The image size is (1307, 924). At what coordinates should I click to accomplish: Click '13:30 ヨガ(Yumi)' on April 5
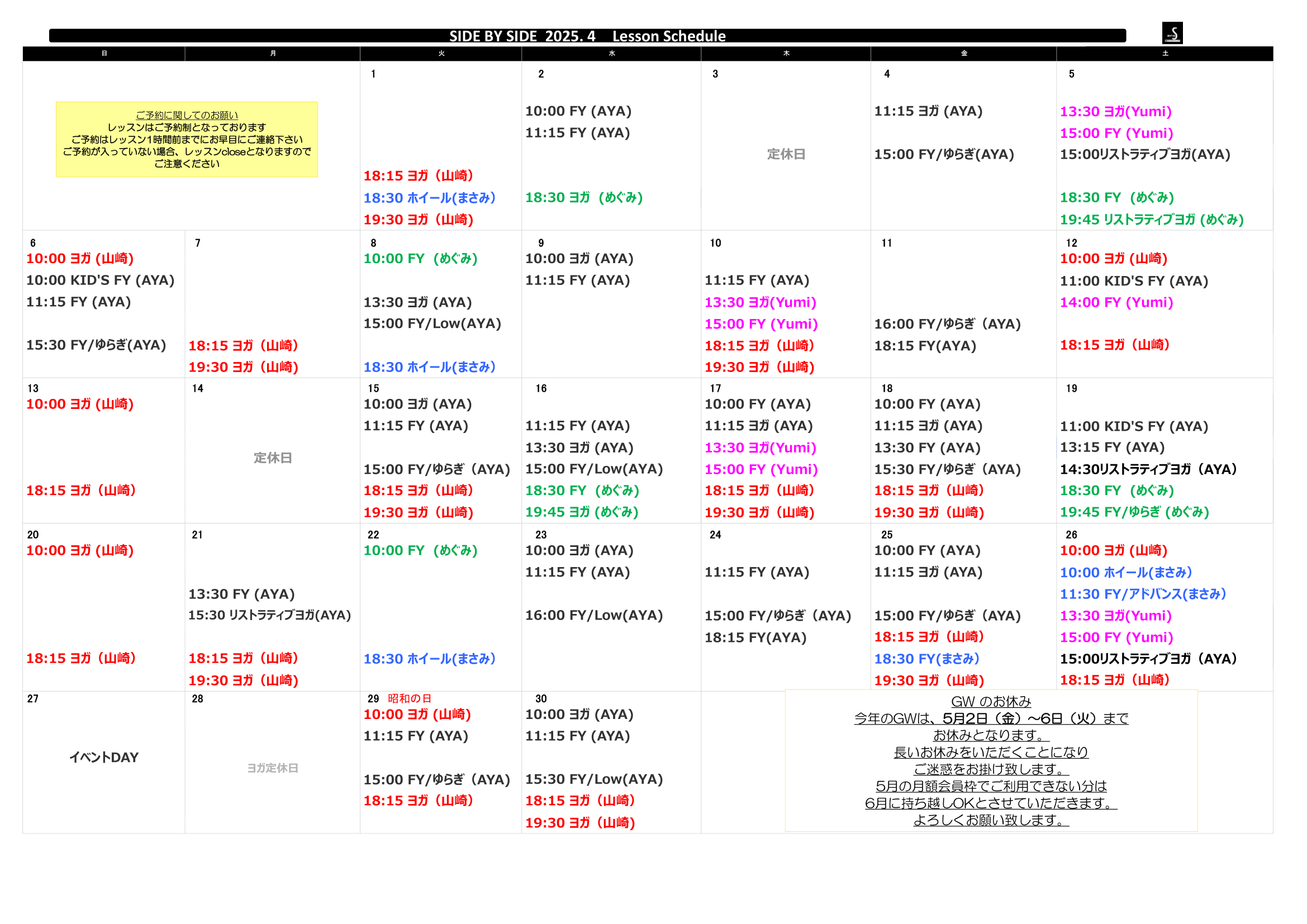1116,112
